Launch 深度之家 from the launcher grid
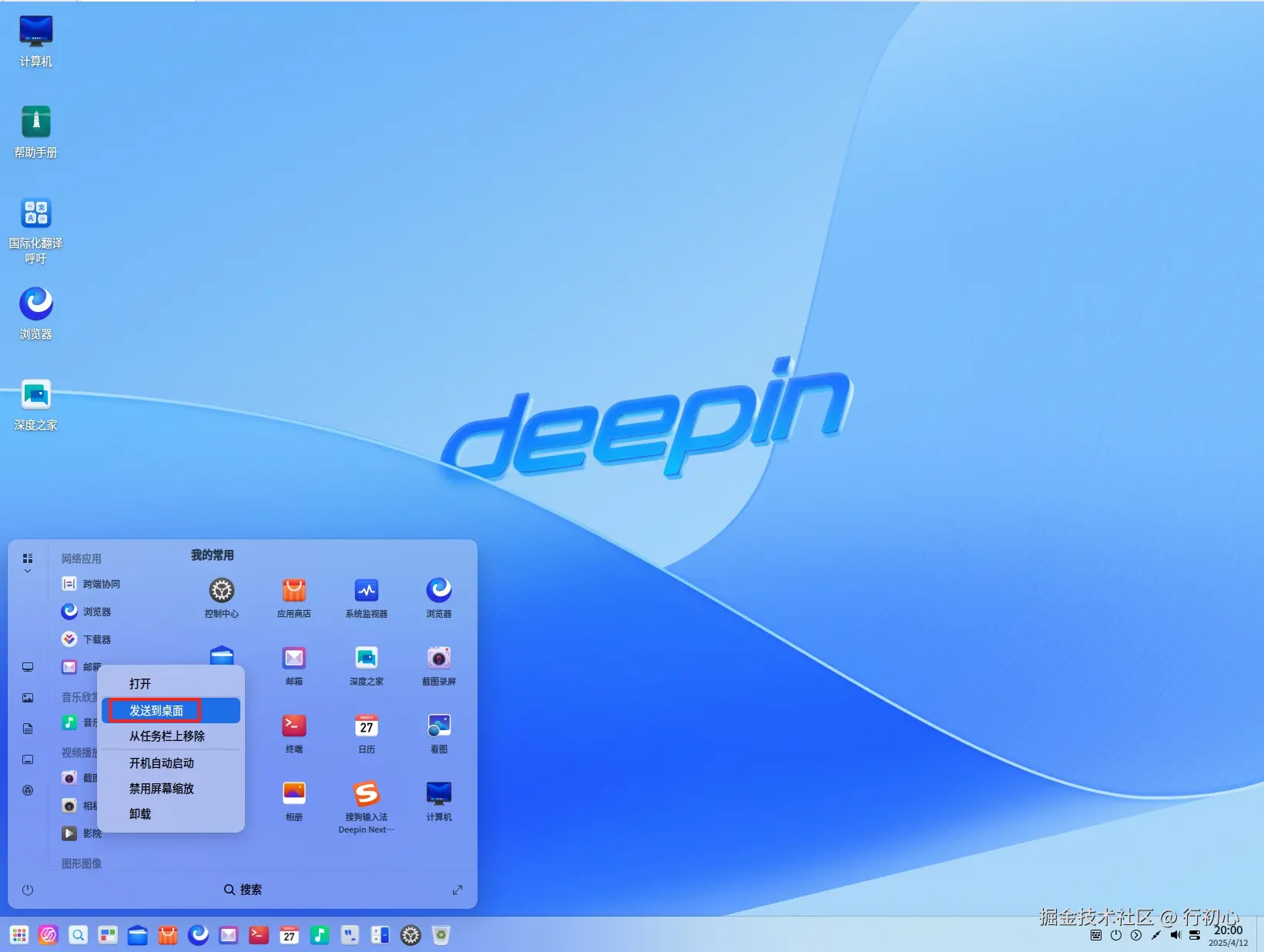The width and height of the screenshot is (1264, 952). coord(367,665)
